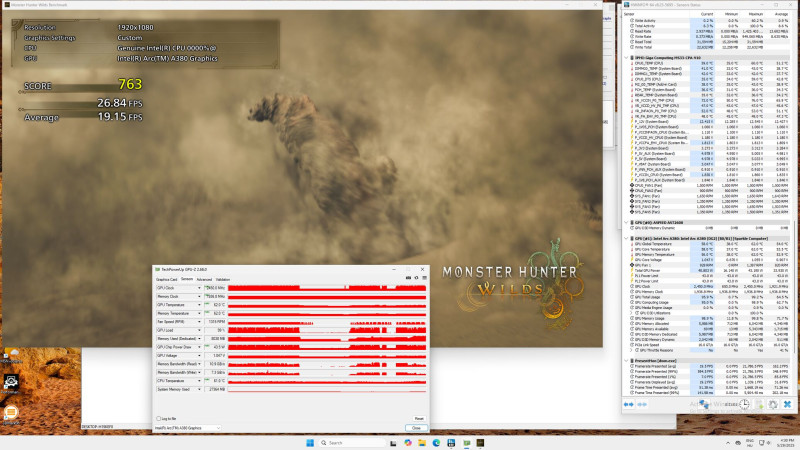Collapse the PresentMon section in HWiNFO
The width and height of the screenshot is (800, 450).
627,361
